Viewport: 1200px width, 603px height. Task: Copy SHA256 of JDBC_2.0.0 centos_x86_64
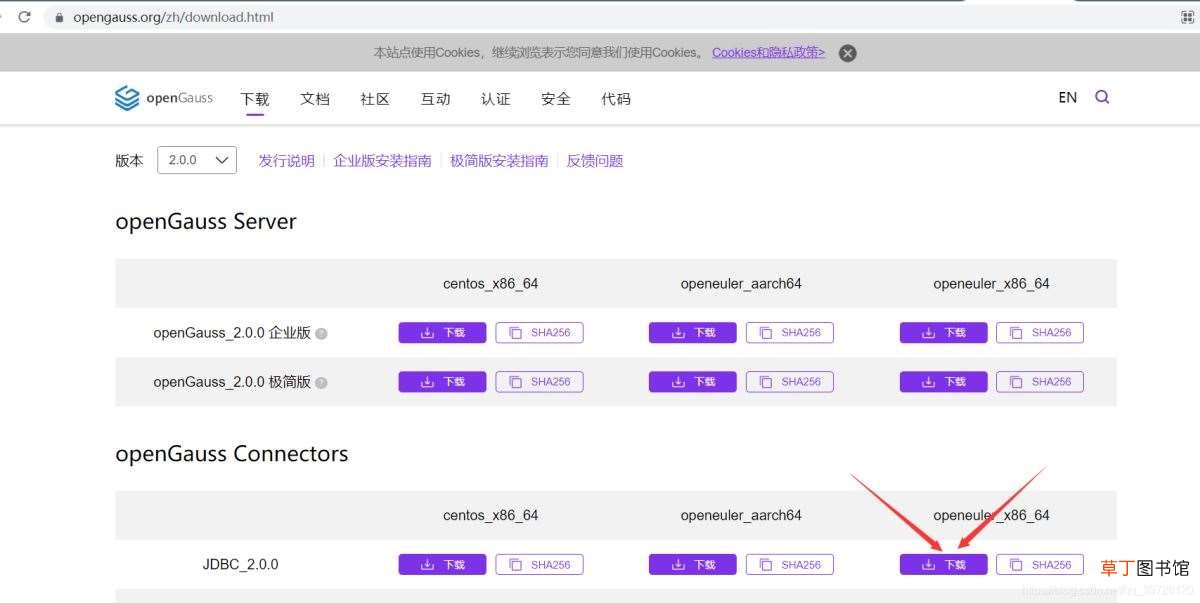coord(539,565)
